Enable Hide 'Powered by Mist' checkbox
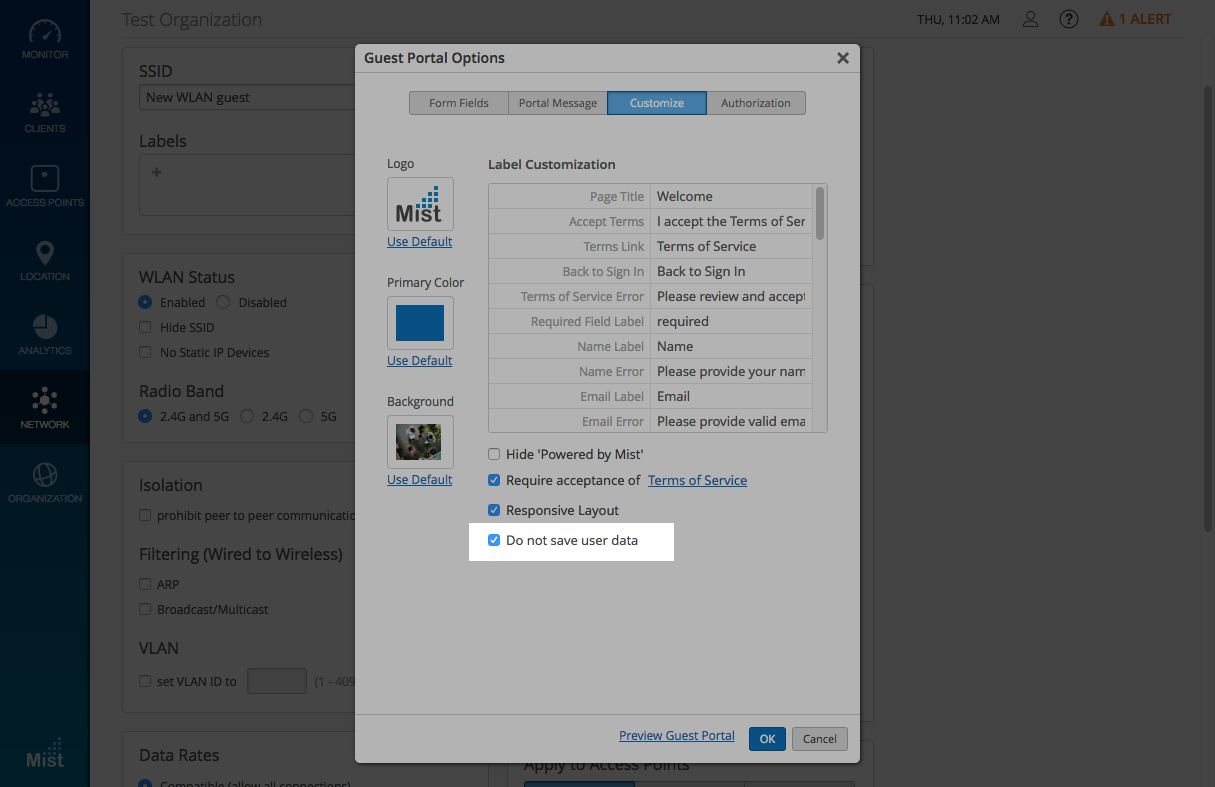Screen dimensions: 1215x787 (x=494, y=454)
